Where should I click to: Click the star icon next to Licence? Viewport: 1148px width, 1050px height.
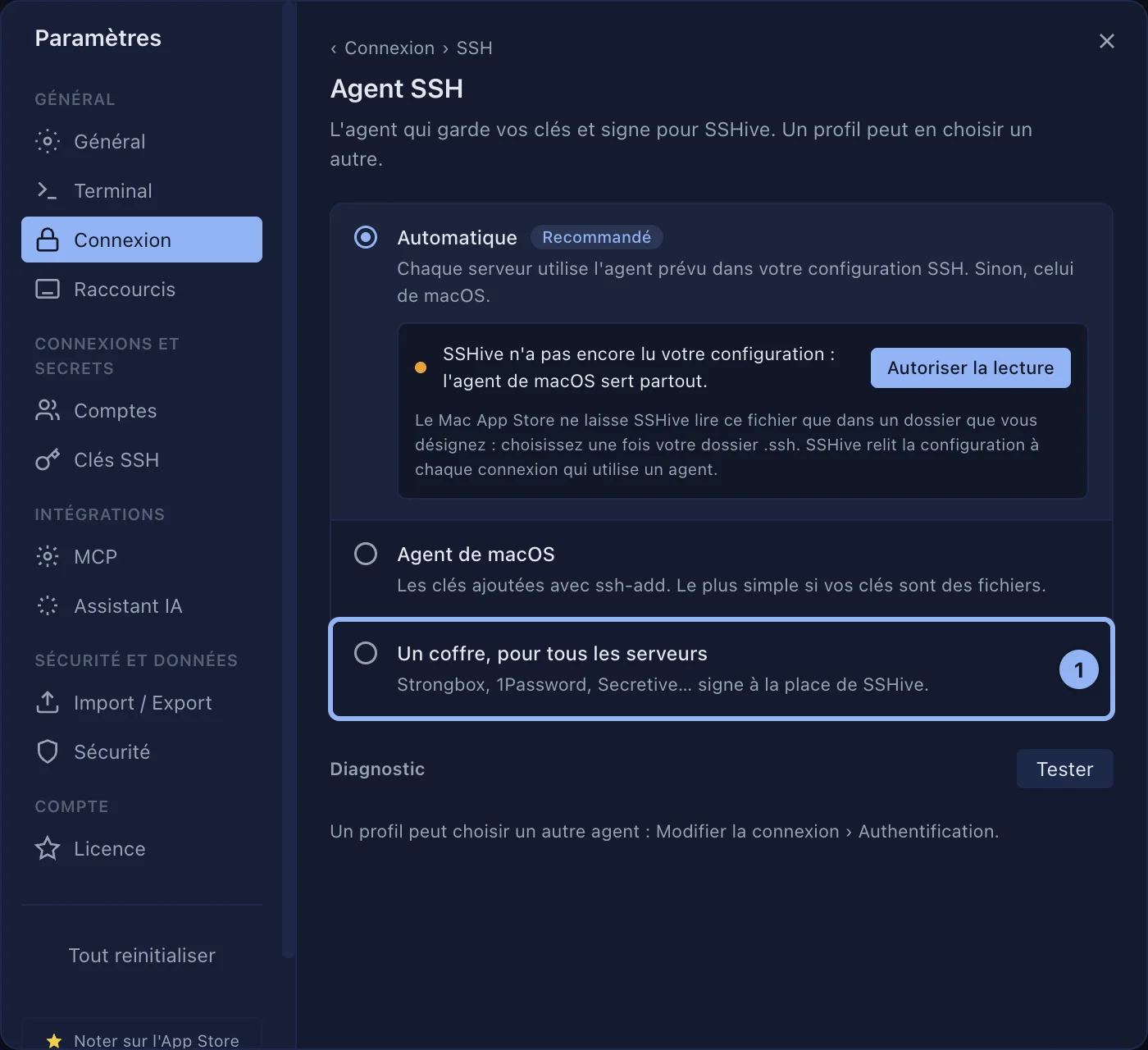48,848
